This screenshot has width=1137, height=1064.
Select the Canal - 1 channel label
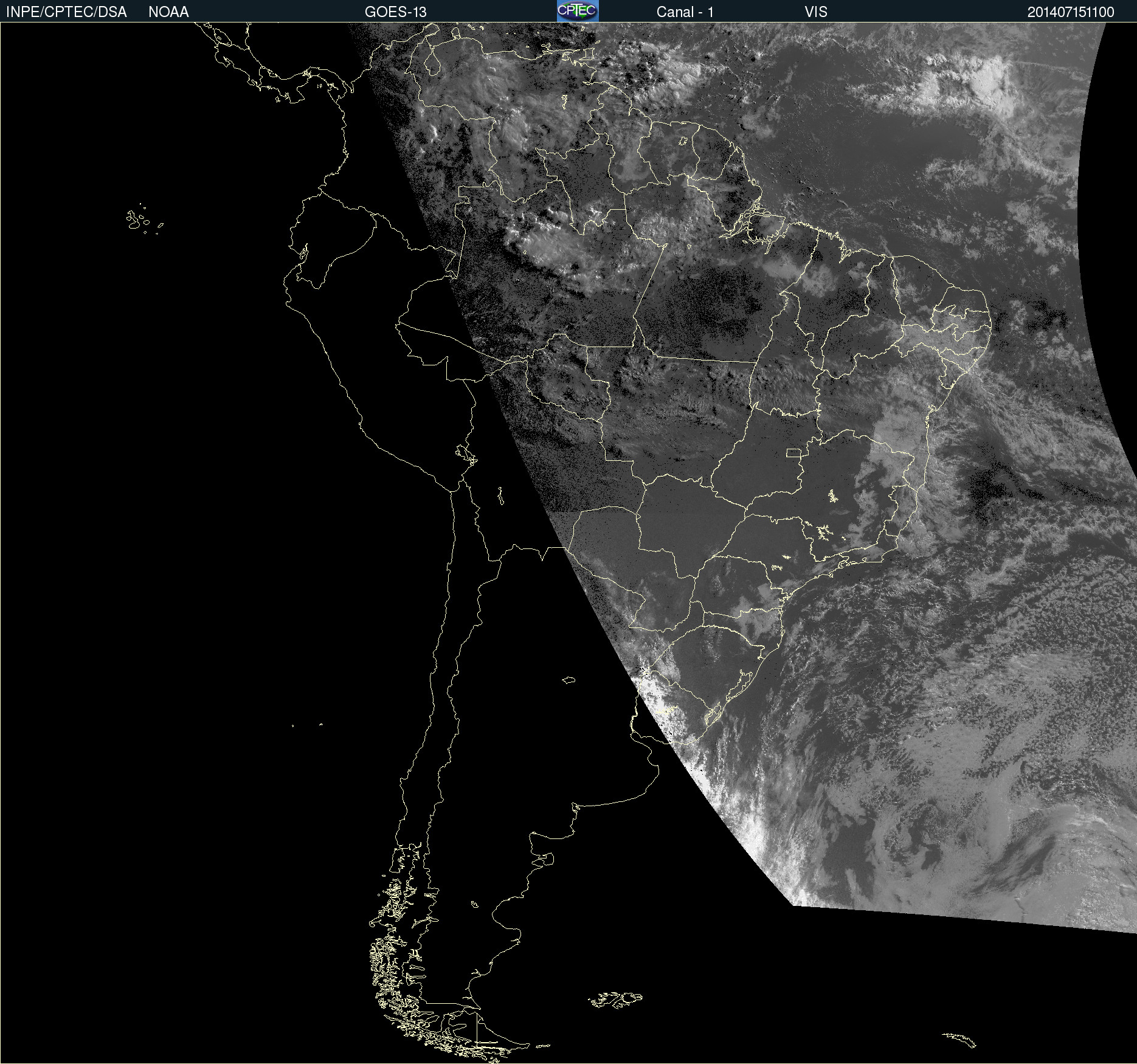[x=685, y=12]
